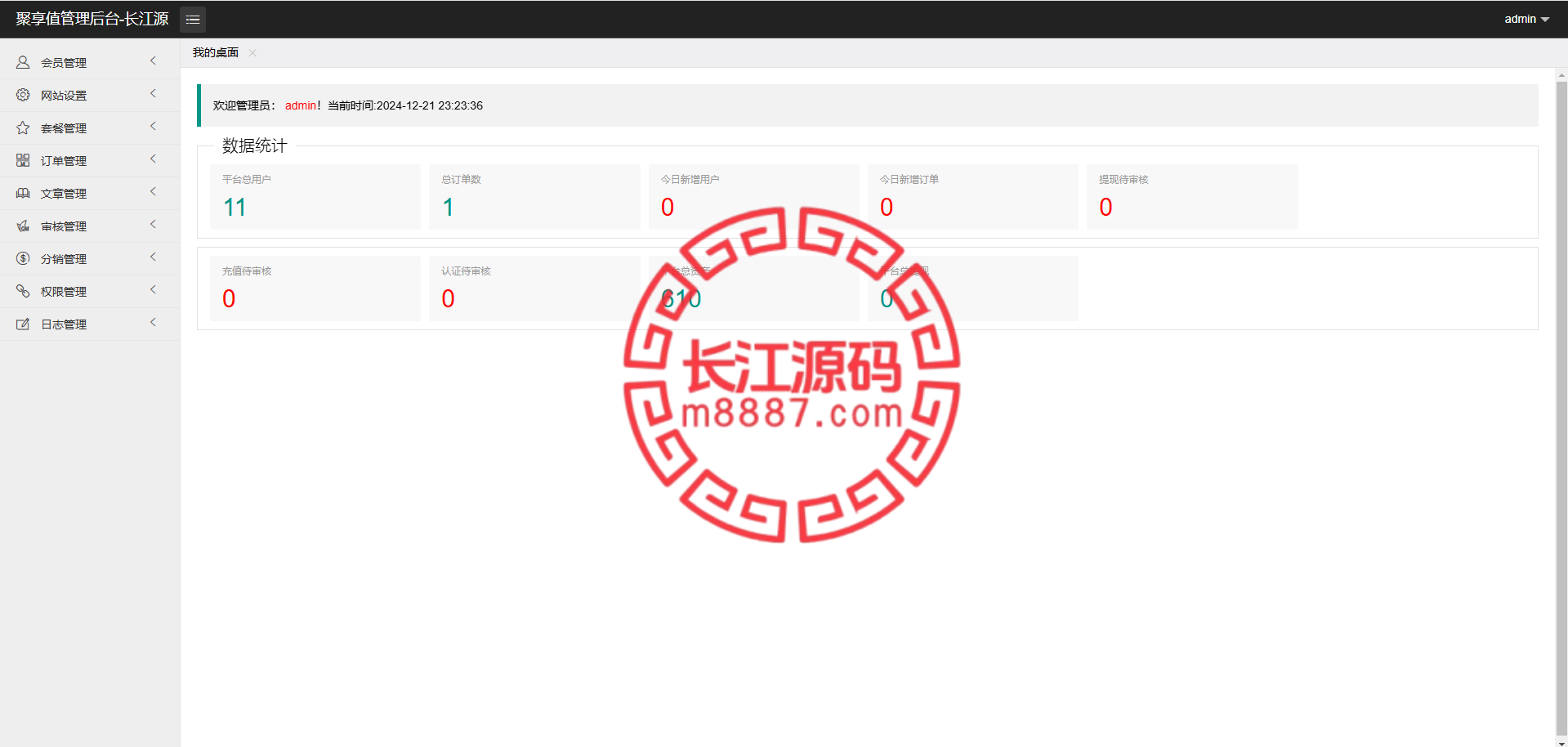Image resolution: width=1568 pixels, height=747 pixels.
Task: Open the 审核管理 menu item
Action: 90,226
